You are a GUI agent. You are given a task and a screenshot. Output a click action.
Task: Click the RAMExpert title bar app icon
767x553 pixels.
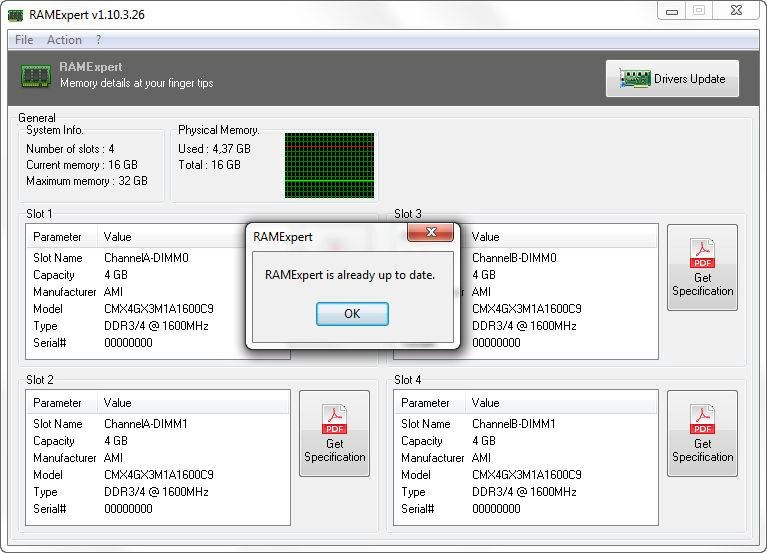coord(16,15)
